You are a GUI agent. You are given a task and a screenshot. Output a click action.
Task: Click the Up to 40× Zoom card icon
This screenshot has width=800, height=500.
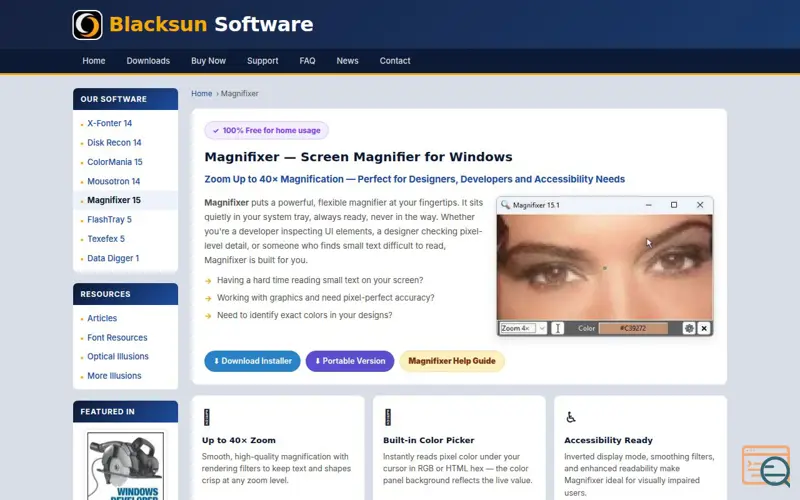[207, 417]
